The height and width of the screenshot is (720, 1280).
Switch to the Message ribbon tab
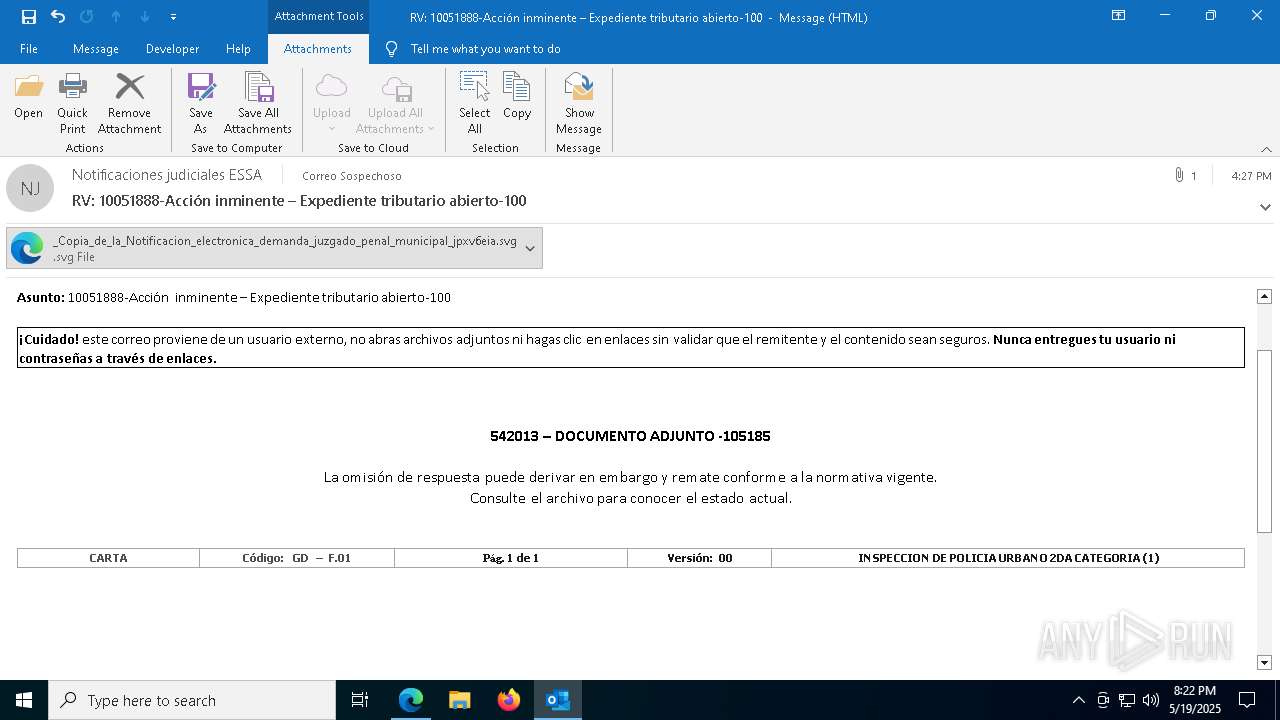(96, 49)
